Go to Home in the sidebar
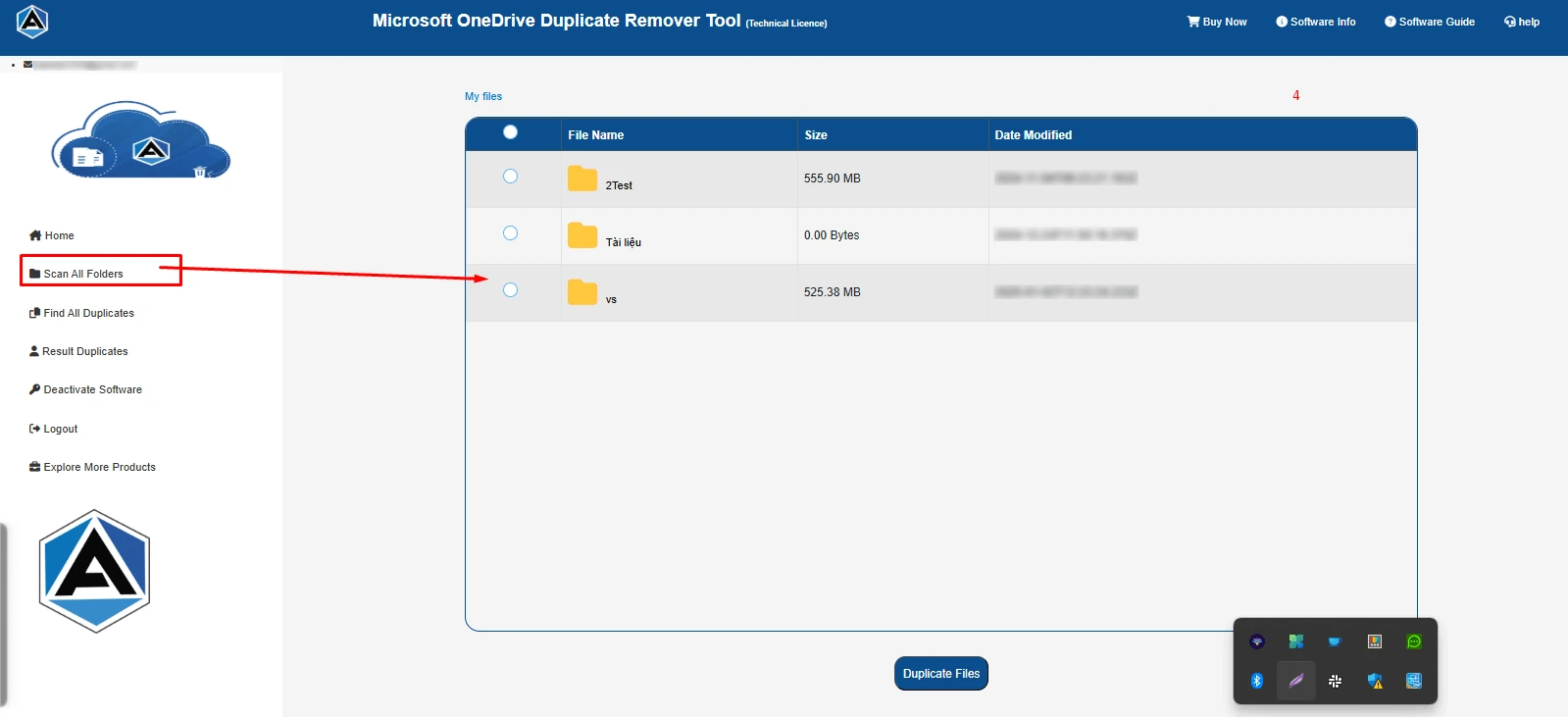 click(52, 235)
